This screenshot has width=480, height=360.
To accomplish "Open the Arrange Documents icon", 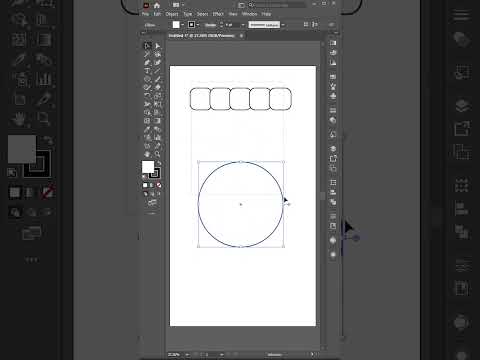I will (x=176, y=5).
